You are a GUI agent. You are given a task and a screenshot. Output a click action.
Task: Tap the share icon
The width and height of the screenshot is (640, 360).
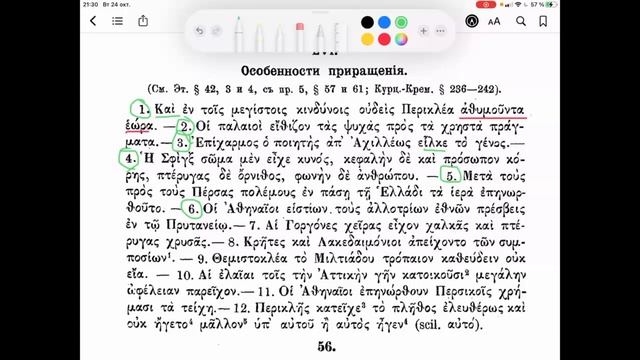pos(143,20)
